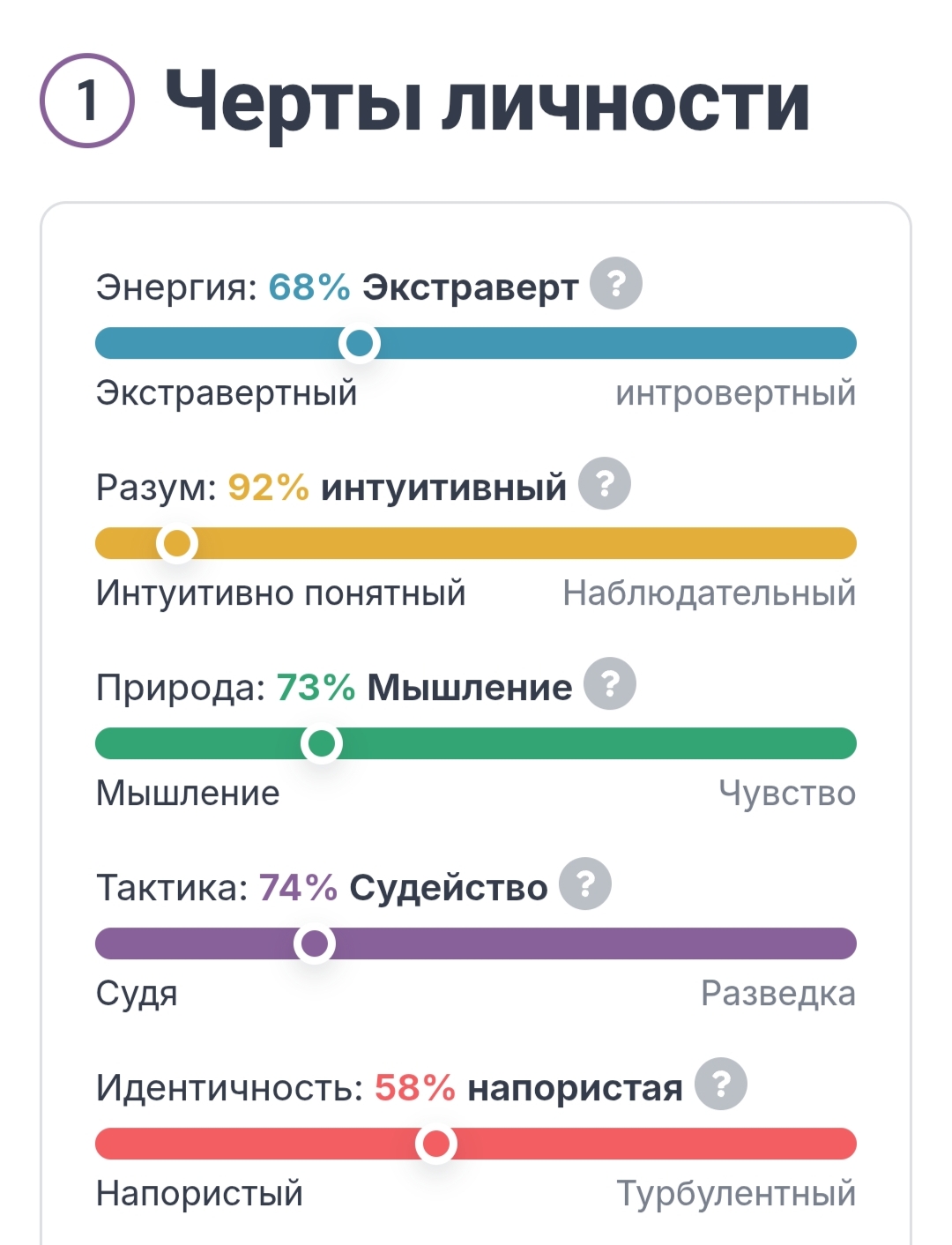The width and height of the screenshot is (952, 1245).
Task: Click the help icon next to Экстраверт
Action: tap(615, 284)
